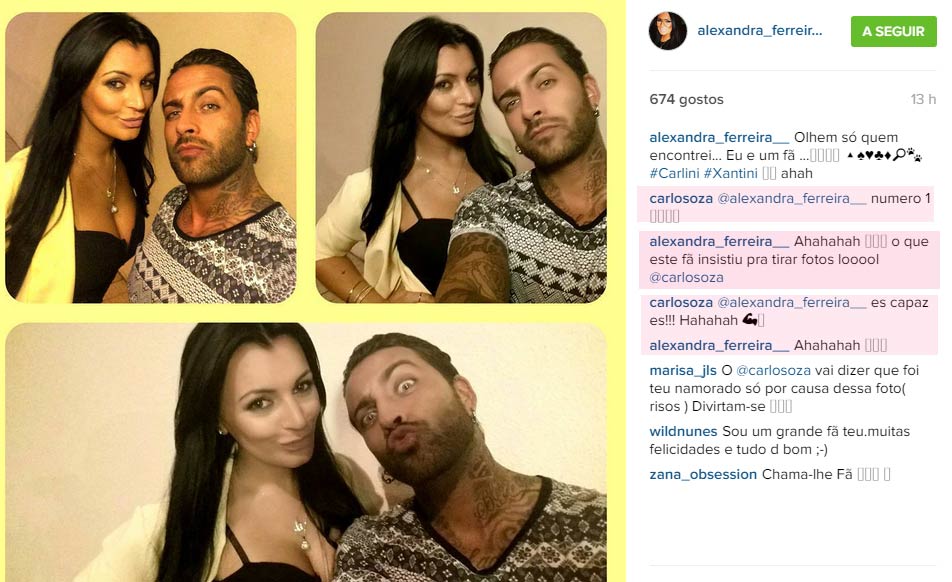Click @carlosoza mention in marisa_jls comment
Image resolution: width=952 pixels, height=582 pixels.
tap(773, 370)
